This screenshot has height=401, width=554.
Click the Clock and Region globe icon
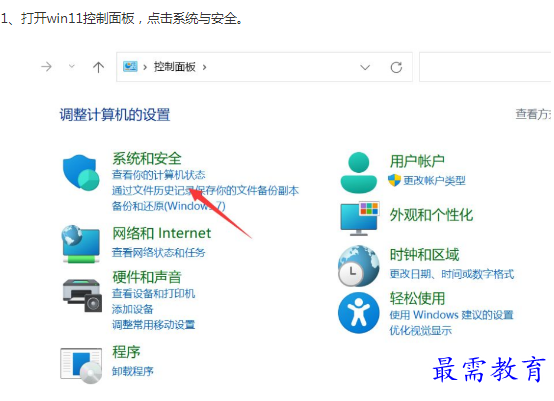click(x=359, y=266)
